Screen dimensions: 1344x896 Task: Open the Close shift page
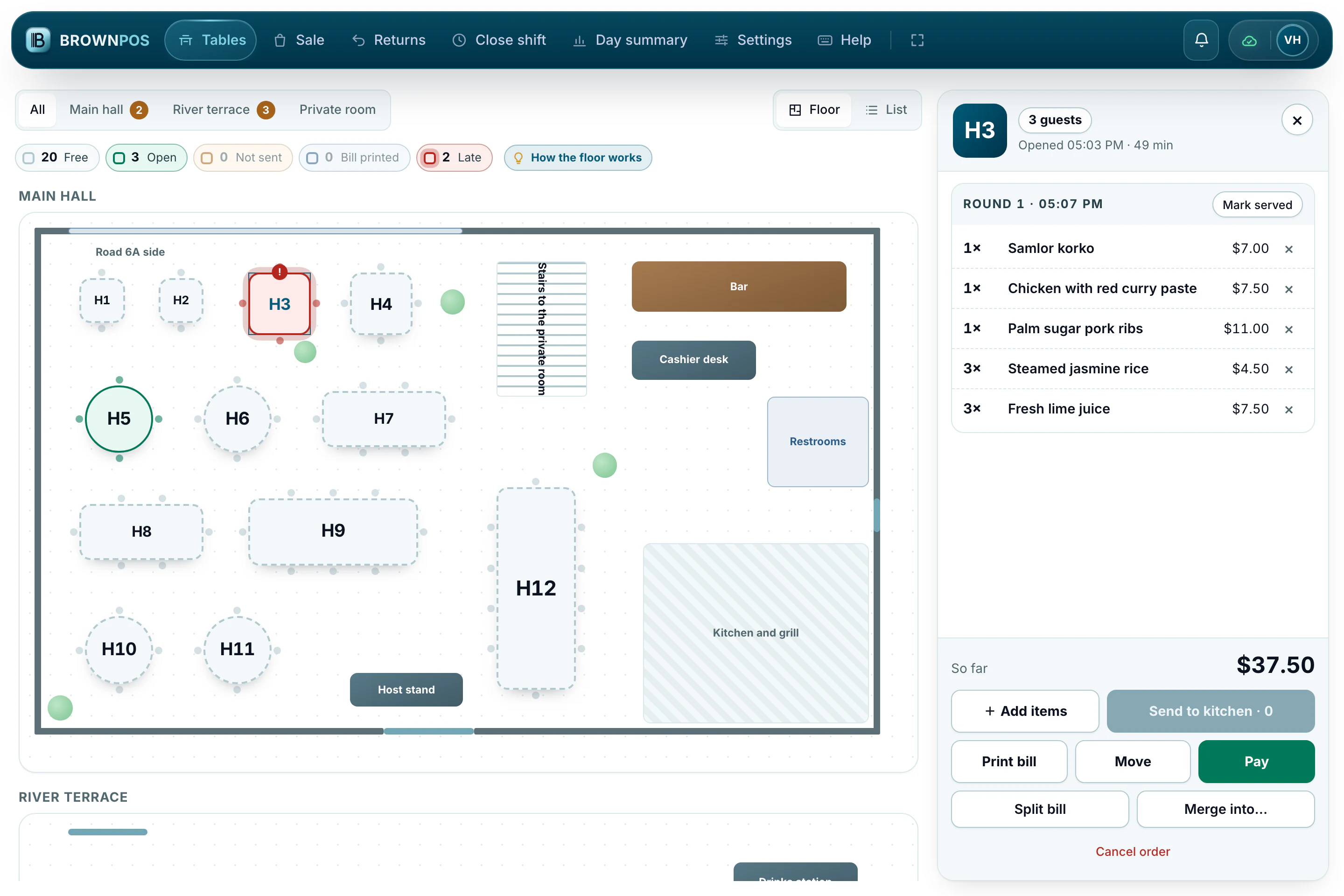499,40
